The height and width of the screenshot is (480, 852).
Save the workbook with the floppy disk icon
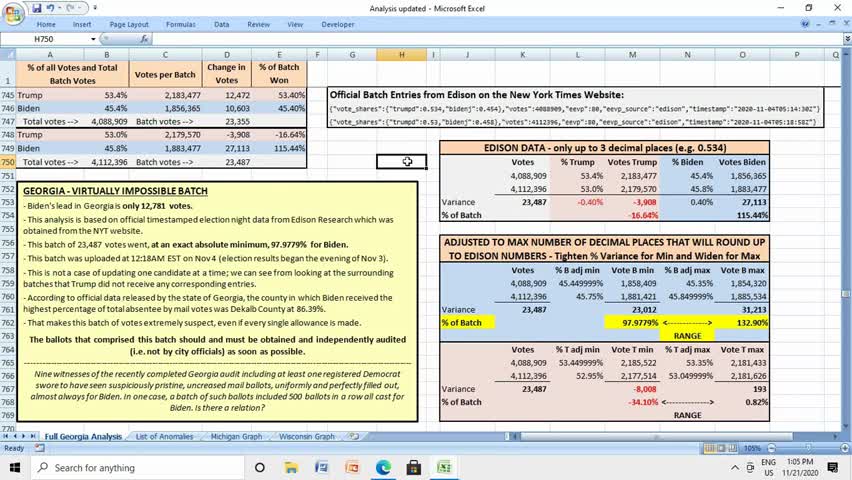point(36,8)
